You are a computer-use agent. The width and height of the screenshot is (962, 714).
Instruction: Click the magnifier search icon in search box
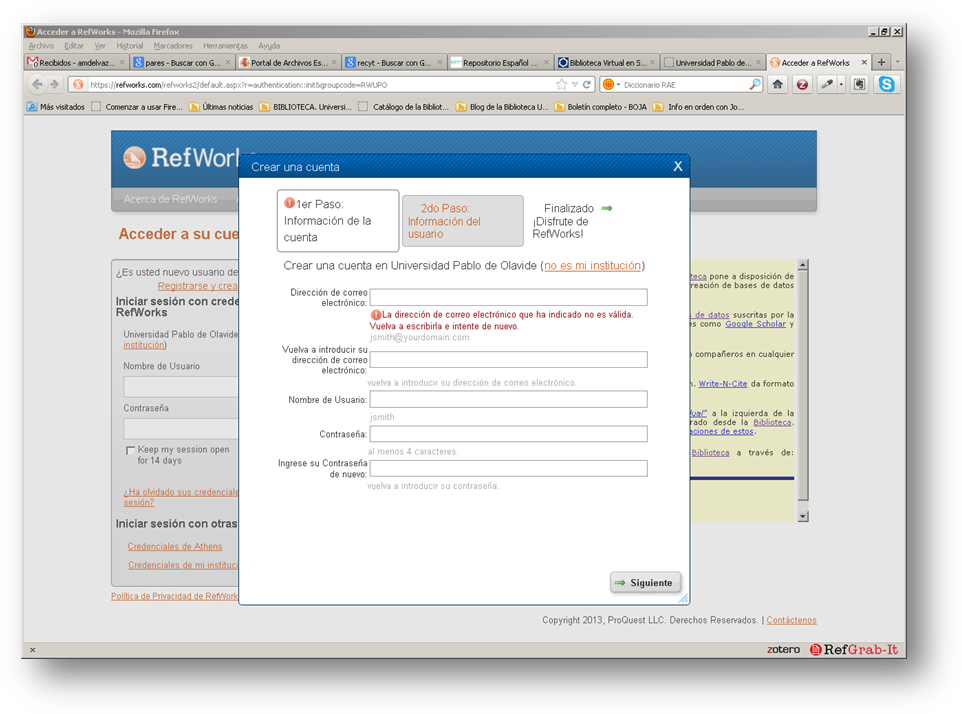point(755,85)
